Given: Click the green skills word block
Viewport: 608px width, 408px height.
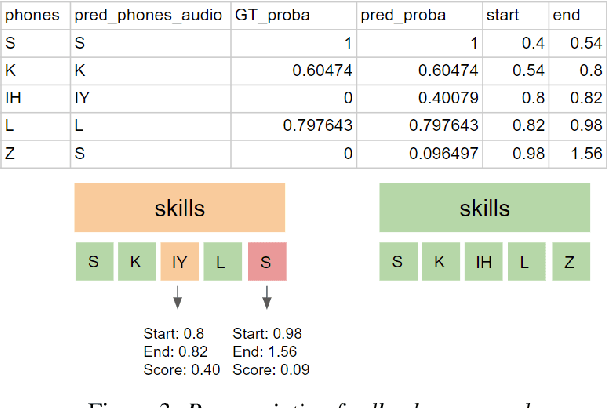Looking at the screenshot, I should tap(483, 209).
